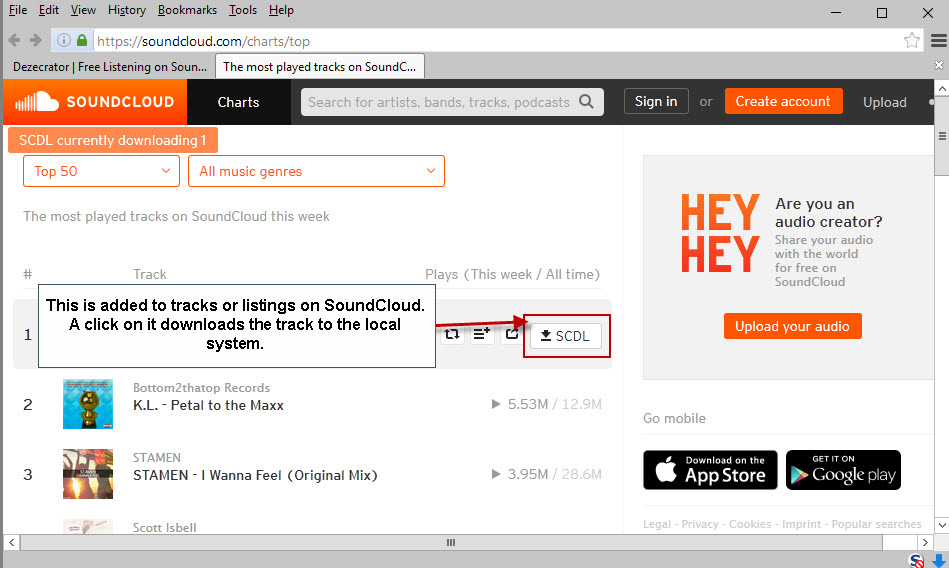Click the status bar S blocker icon
949x568 pixels.
916,561
